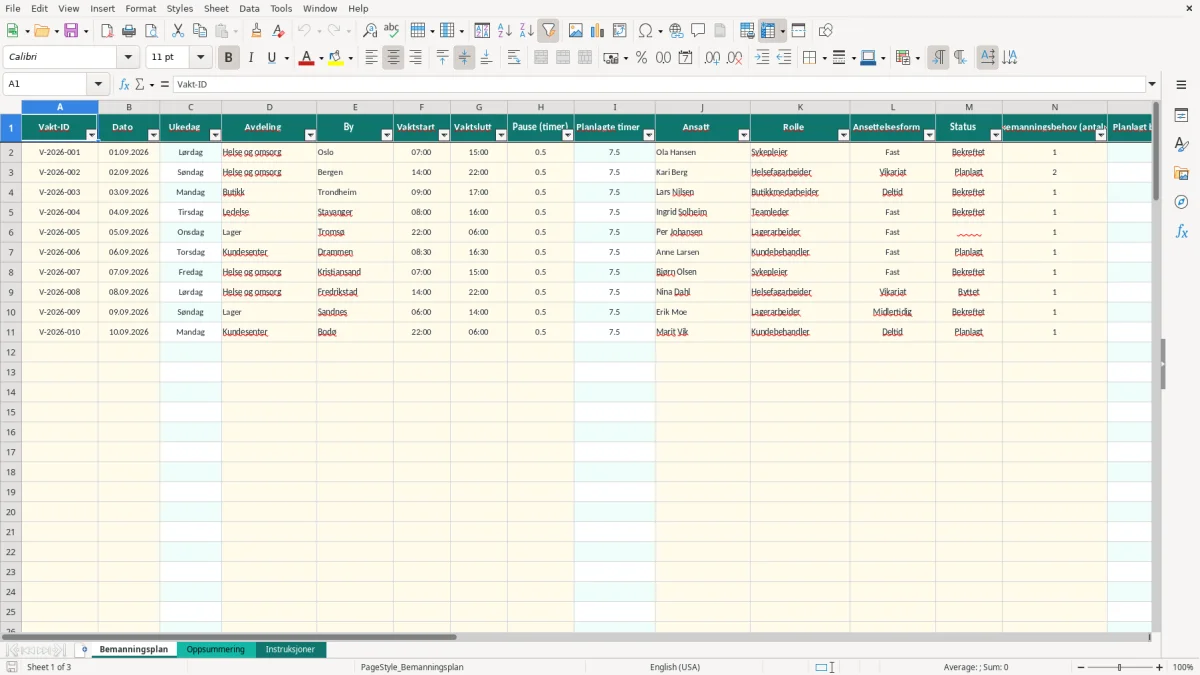Open Rolle column filter dropdown
Image resolution: width=1200 pixels, height=675 pixels.
tap(843, 134)
